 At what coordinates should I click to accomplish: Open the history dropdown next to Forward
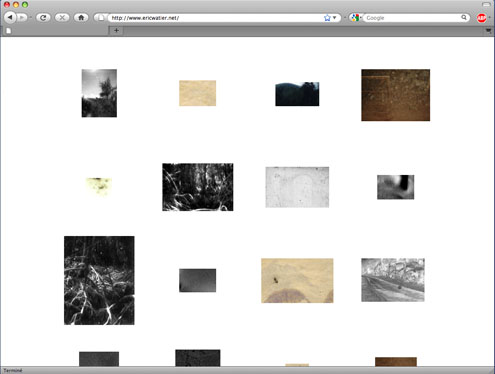tap(30, 17)
